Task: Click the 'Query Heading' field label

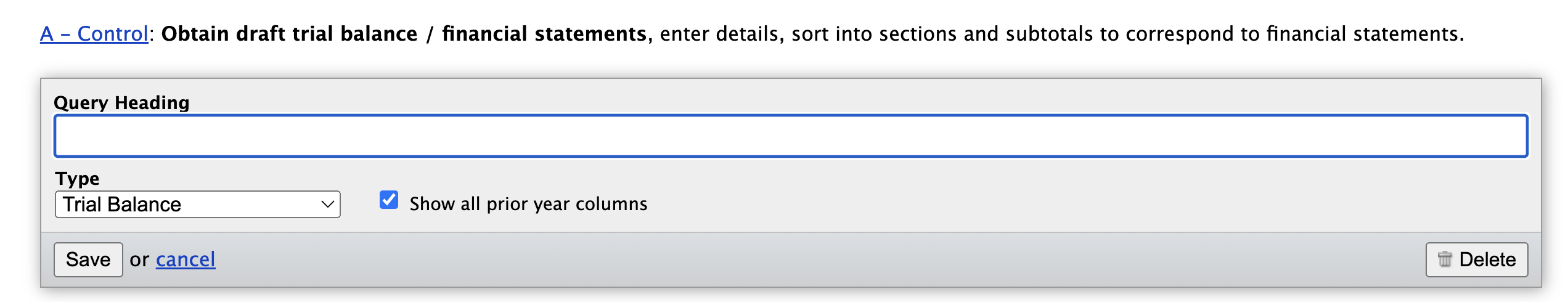Action: click(121, 102)
